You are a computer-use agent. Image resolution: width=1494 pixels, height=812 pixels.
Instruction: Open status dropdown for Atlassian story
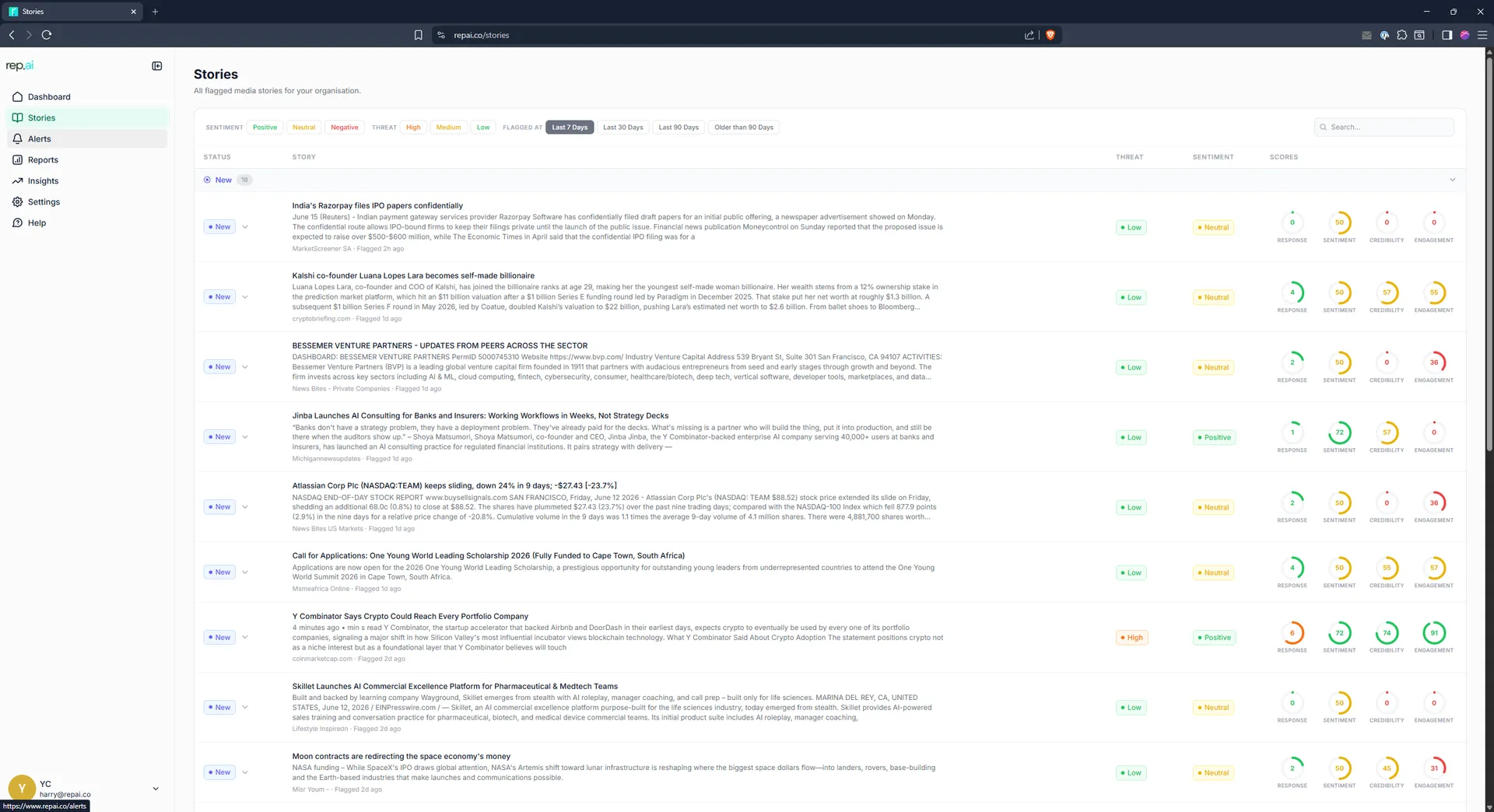tap(245, 507)
